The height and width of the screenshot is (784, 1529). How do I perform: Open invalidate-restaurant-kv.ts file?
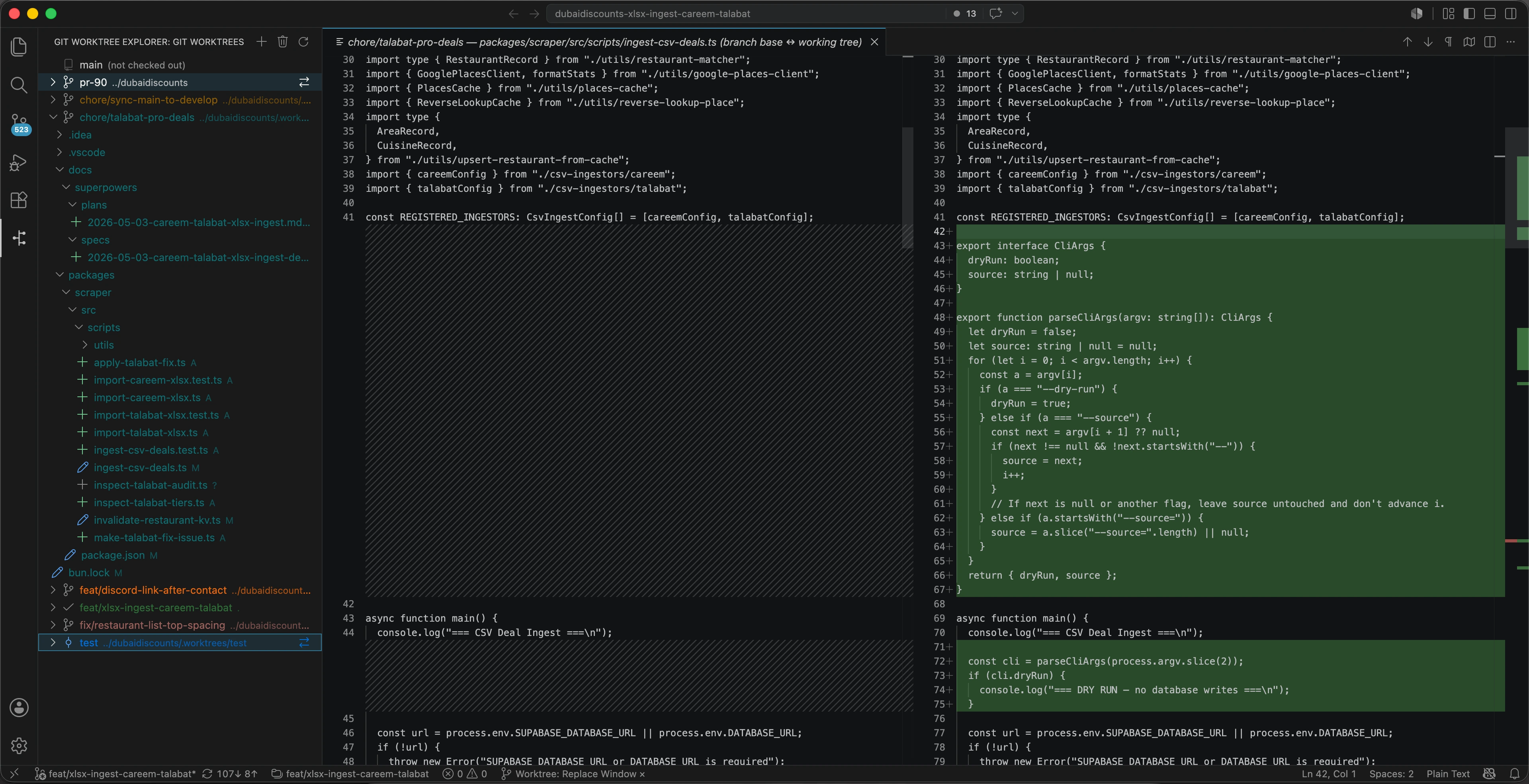click(x=157, y=520)
